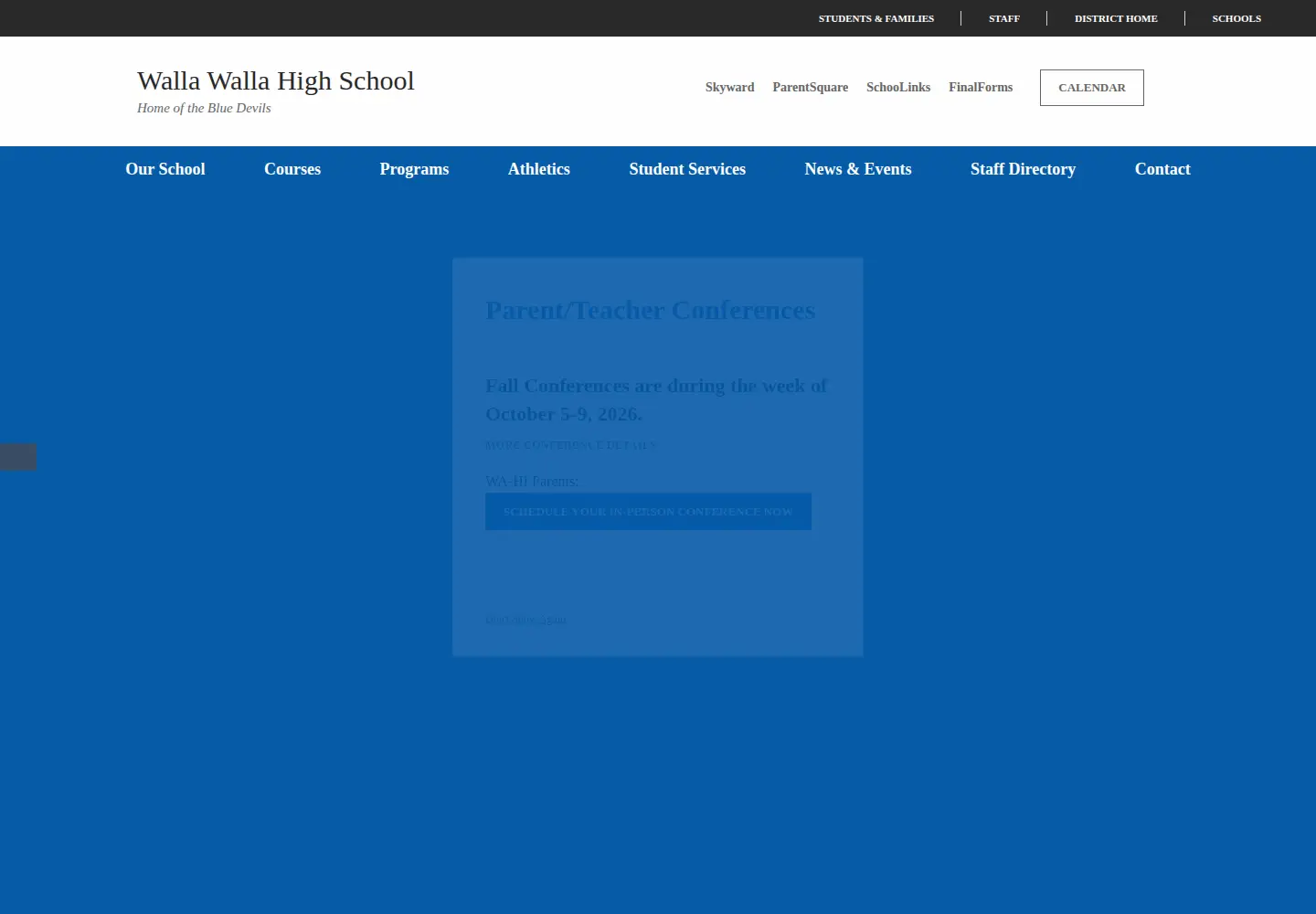Open the Athletics menu

click(x=539, y=169)
